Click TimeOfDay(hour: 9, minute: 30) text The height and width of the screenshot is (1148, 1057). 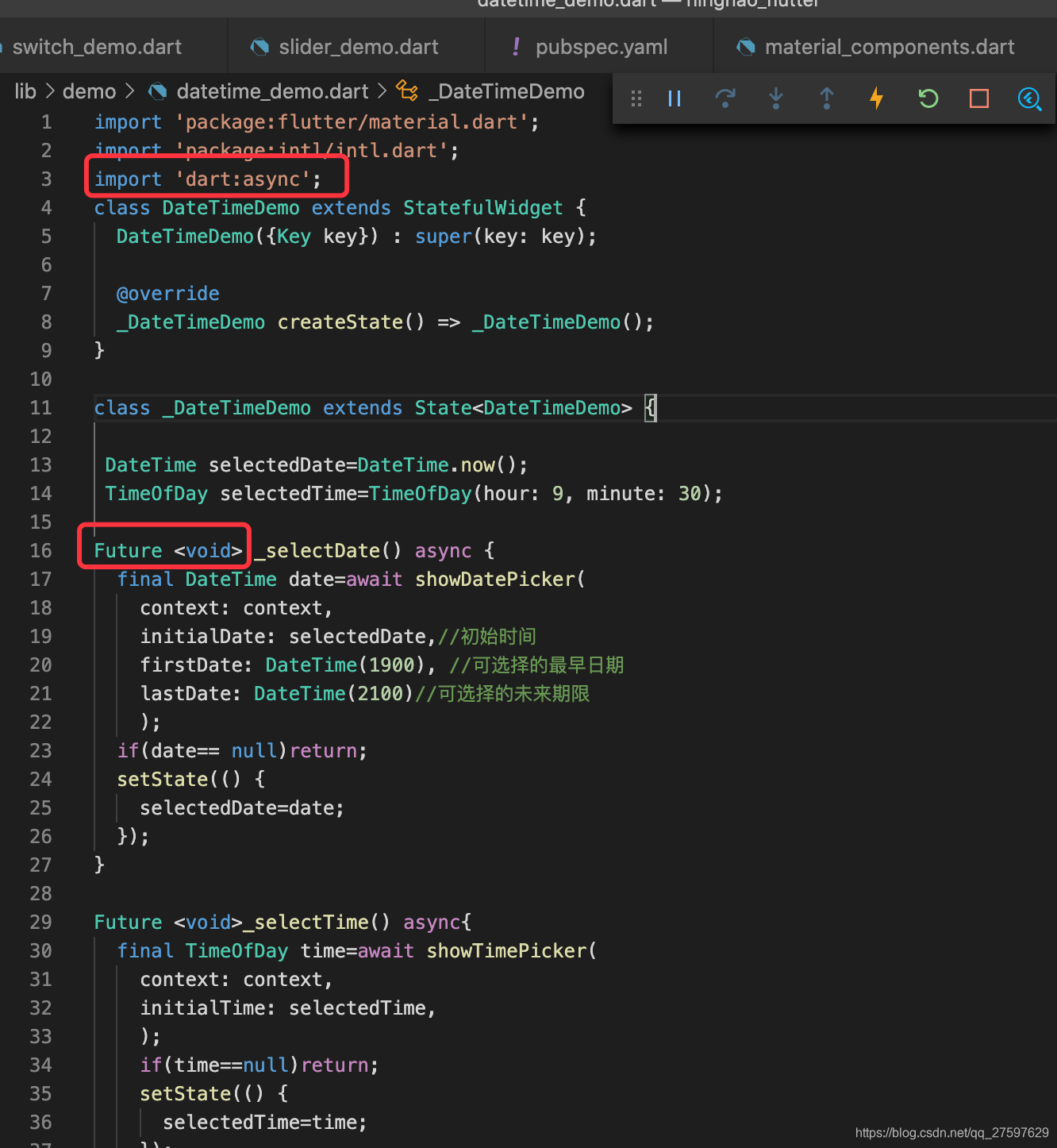[x=540, y=494]
